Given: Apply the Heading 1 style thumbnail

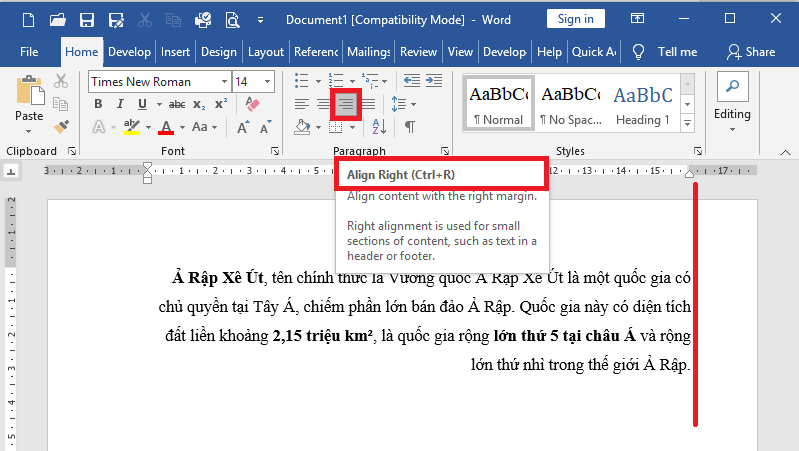Looking at the screenshot, I should coord(643,104).
